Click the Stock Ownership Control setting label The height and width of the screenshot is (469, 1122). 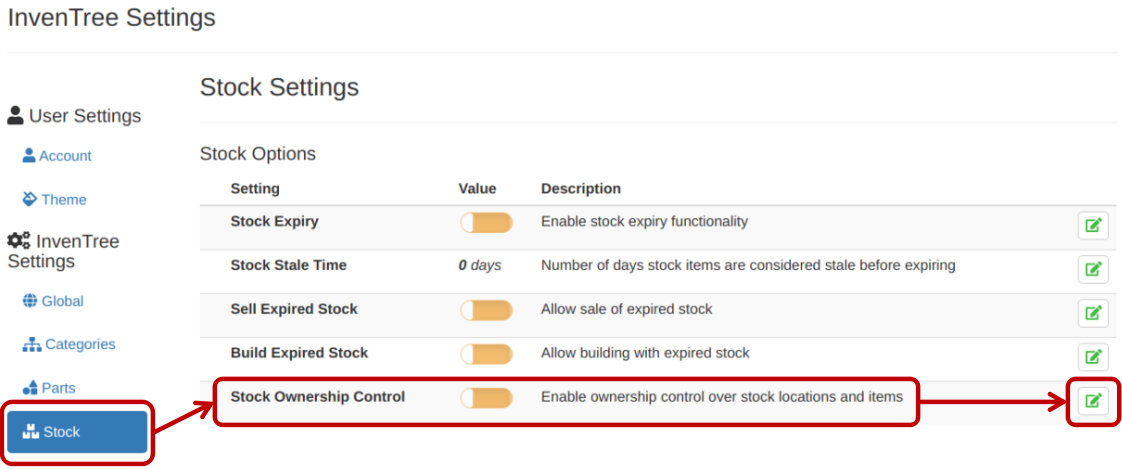click(317, 397)
